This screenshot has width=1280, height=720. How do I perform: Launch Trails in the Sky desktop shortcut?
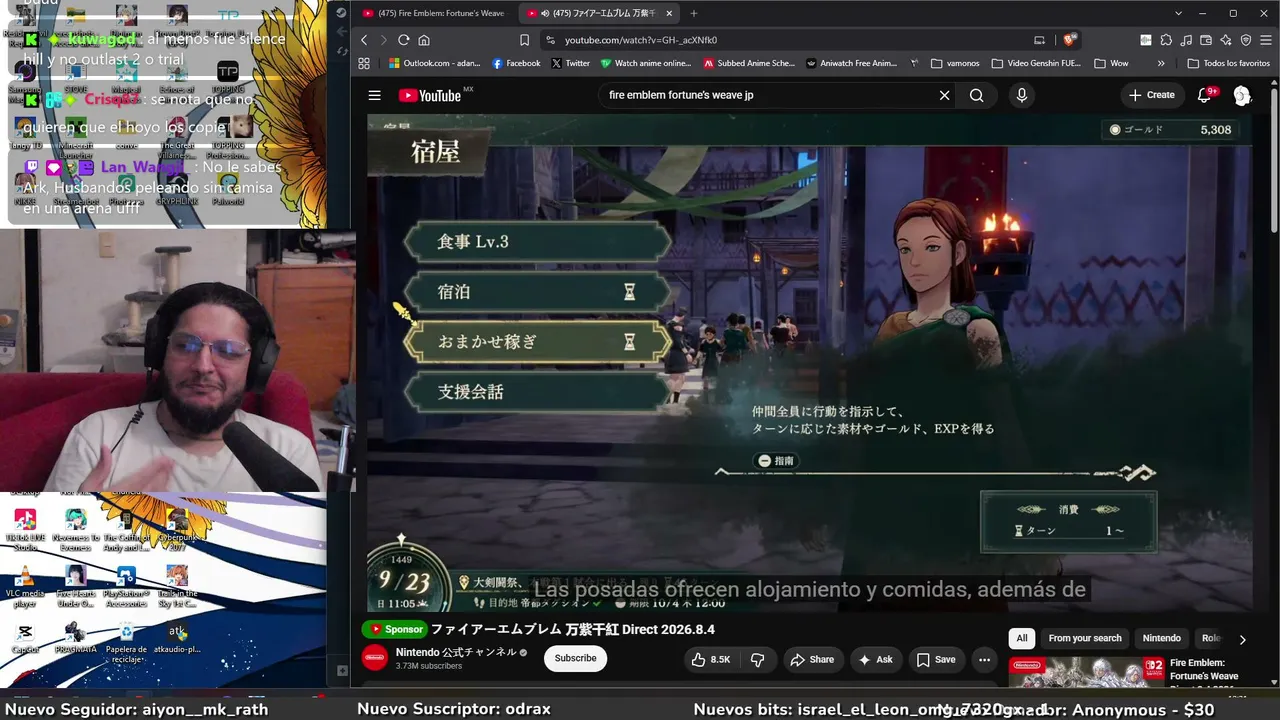coord(177,586)
